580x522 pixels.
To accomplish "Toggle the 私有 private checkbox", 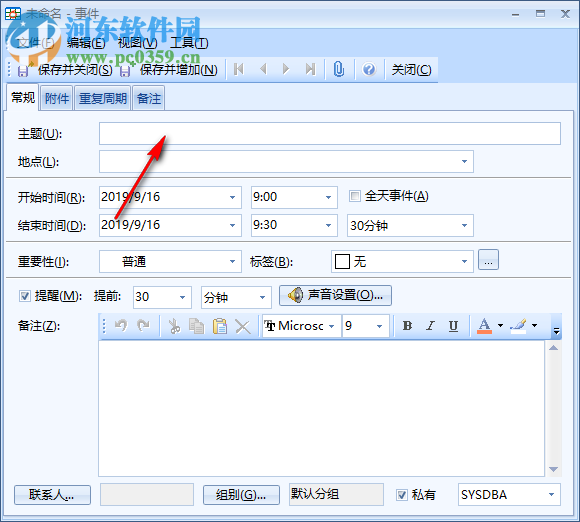I will [402, 495].
